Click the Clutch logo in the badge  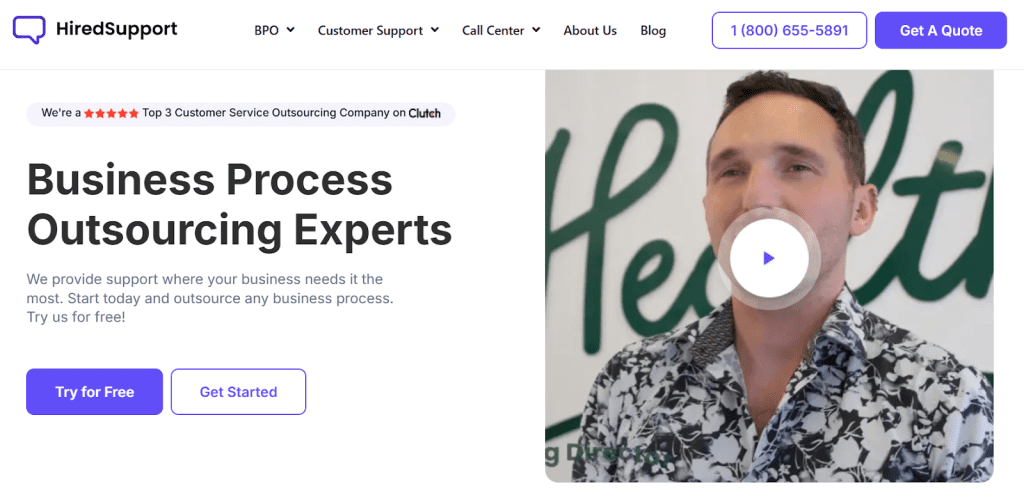pos(424,113)
